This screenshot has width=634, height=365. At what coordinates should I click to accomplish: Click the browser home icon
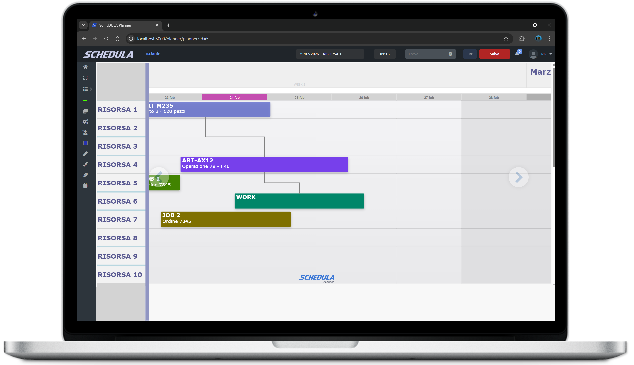117,38
